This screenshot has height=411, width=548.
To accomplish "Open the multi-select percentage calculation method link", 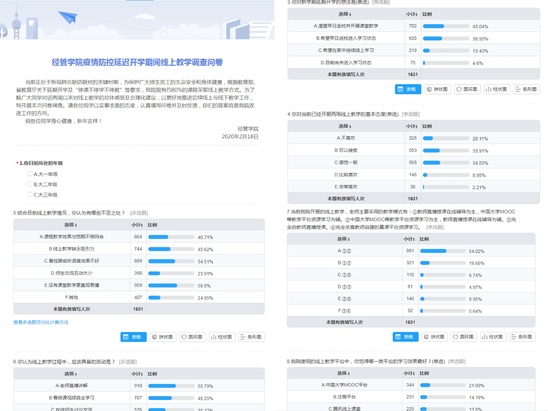I will pos(41,322).
